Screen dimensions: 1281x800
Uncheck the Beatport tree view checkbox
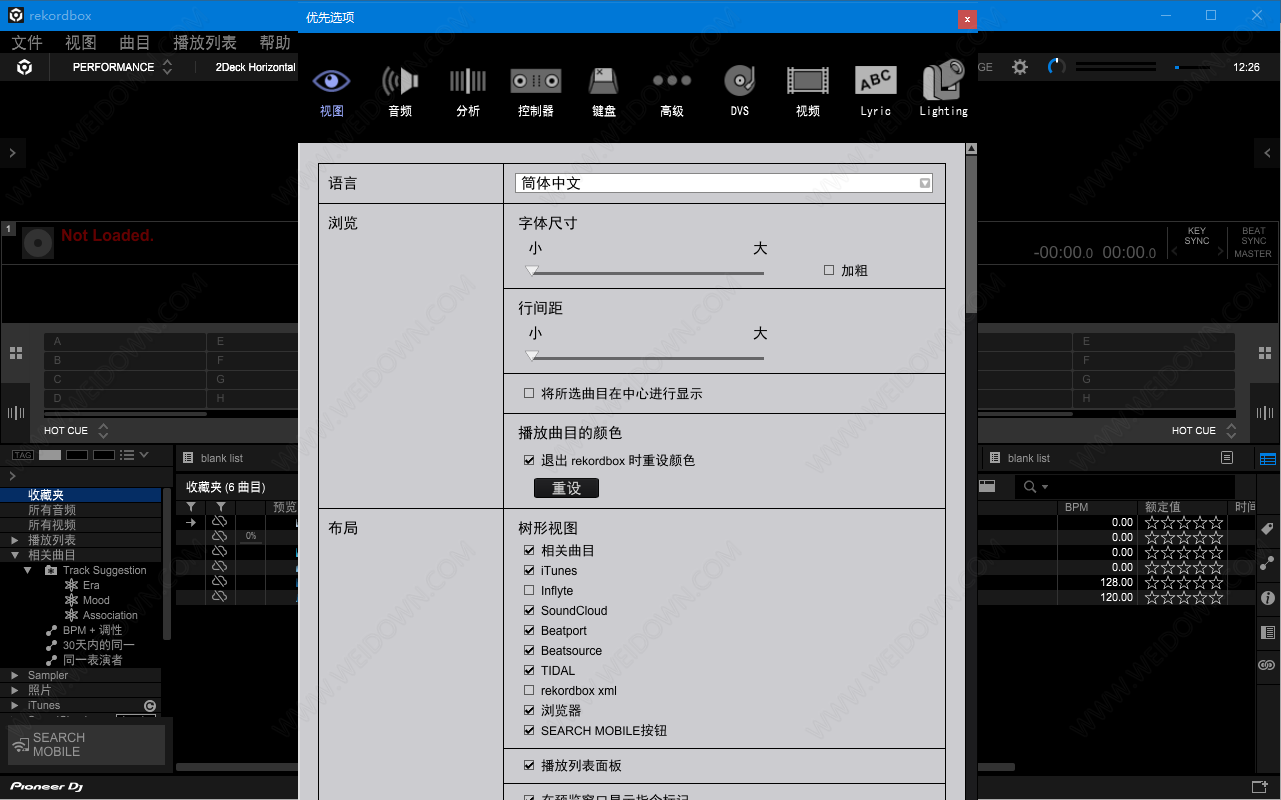pyautogui.click(x=529, y=631)
